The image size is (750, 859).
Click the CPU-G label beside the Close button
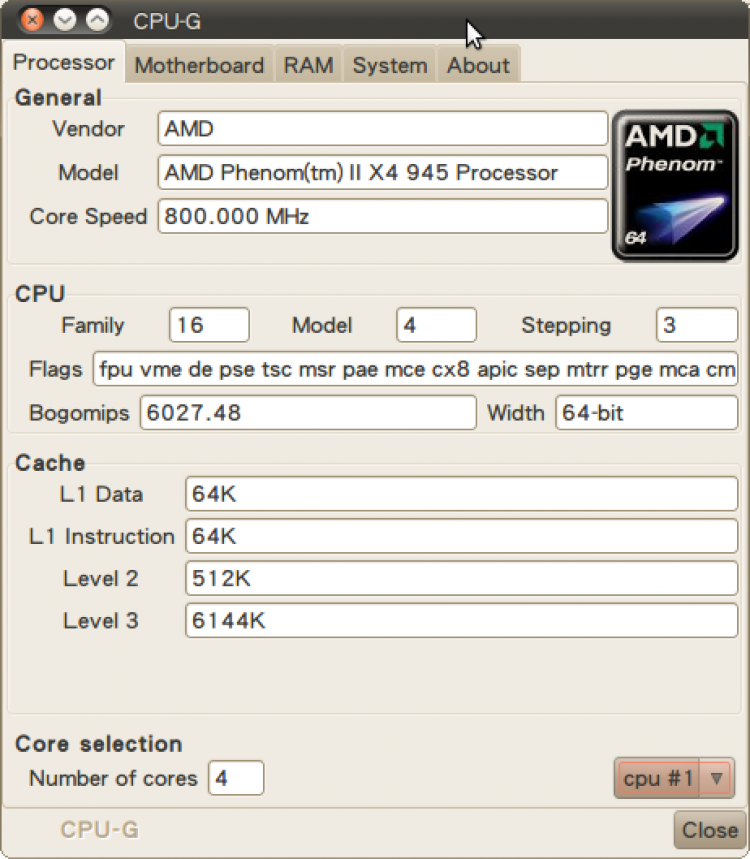[x=100, y=829]
